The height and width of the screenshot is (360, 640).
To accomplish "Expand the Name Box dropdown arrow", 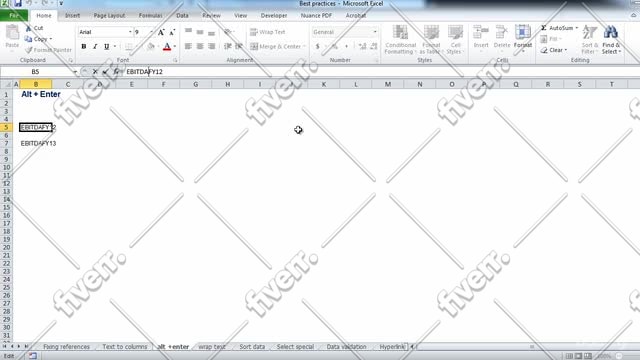I will coord(75,72).
